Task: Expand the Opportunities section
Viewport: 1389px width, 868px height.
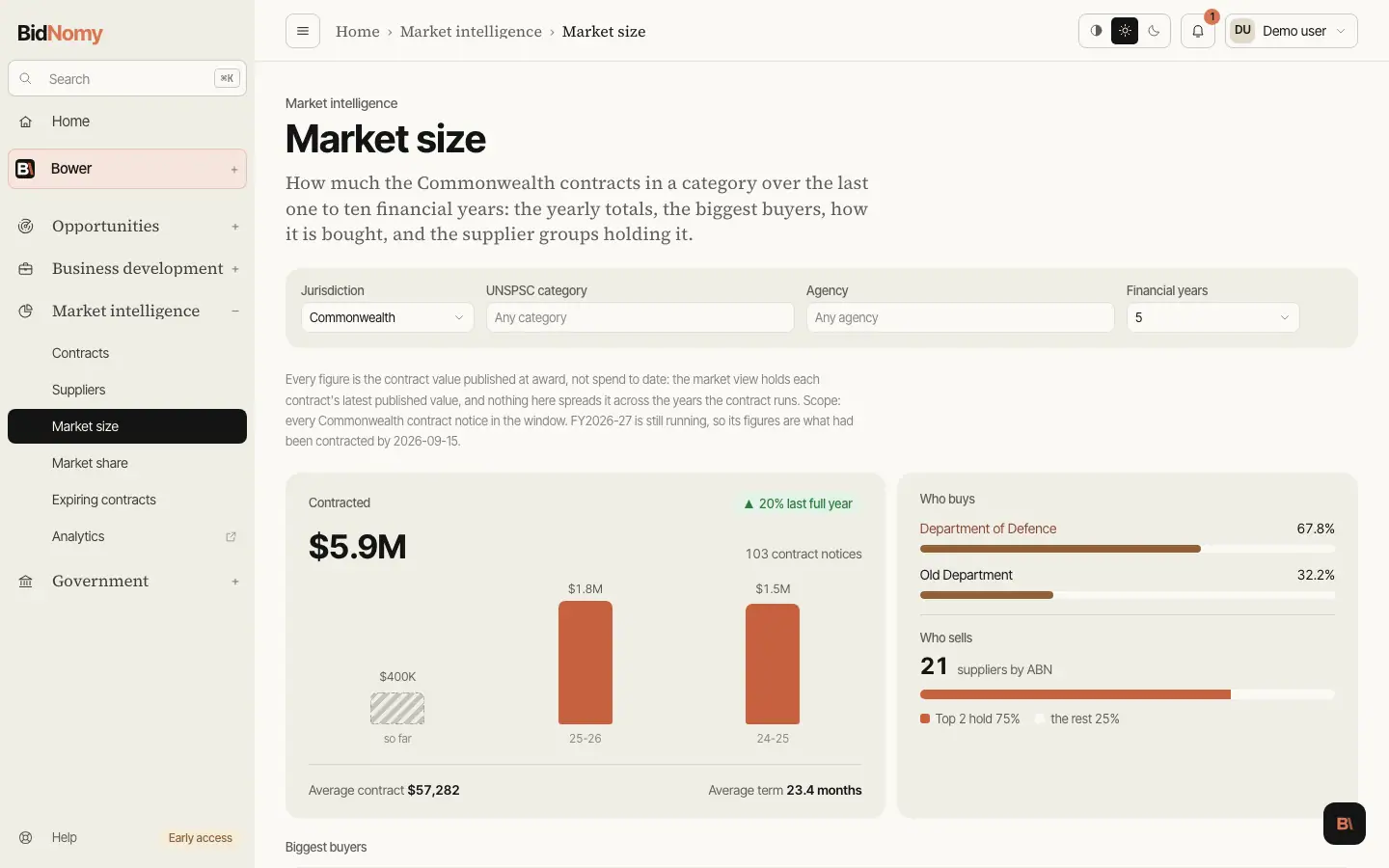Action: pos(235,227)
